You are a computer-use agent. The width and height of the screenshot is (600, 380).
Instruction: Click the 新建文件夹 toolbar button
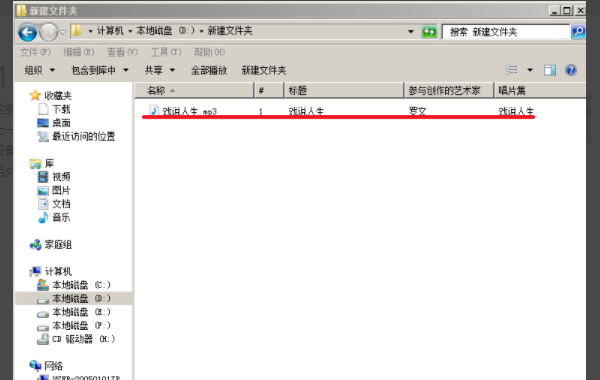pyautogui.click(x=264, y=70)
